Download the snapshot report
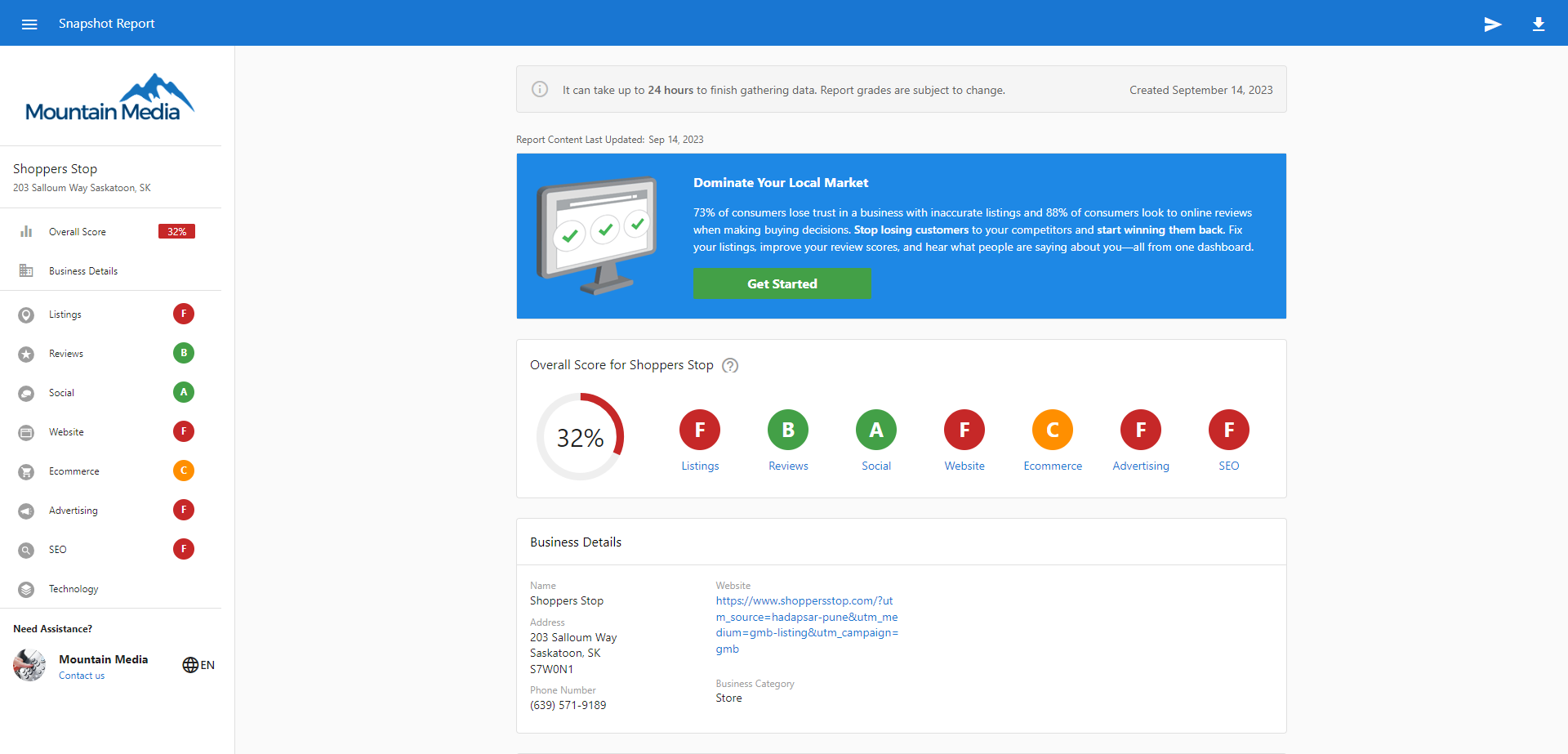The height and width of the screenshot is (754, 1568). (1539, 24)
